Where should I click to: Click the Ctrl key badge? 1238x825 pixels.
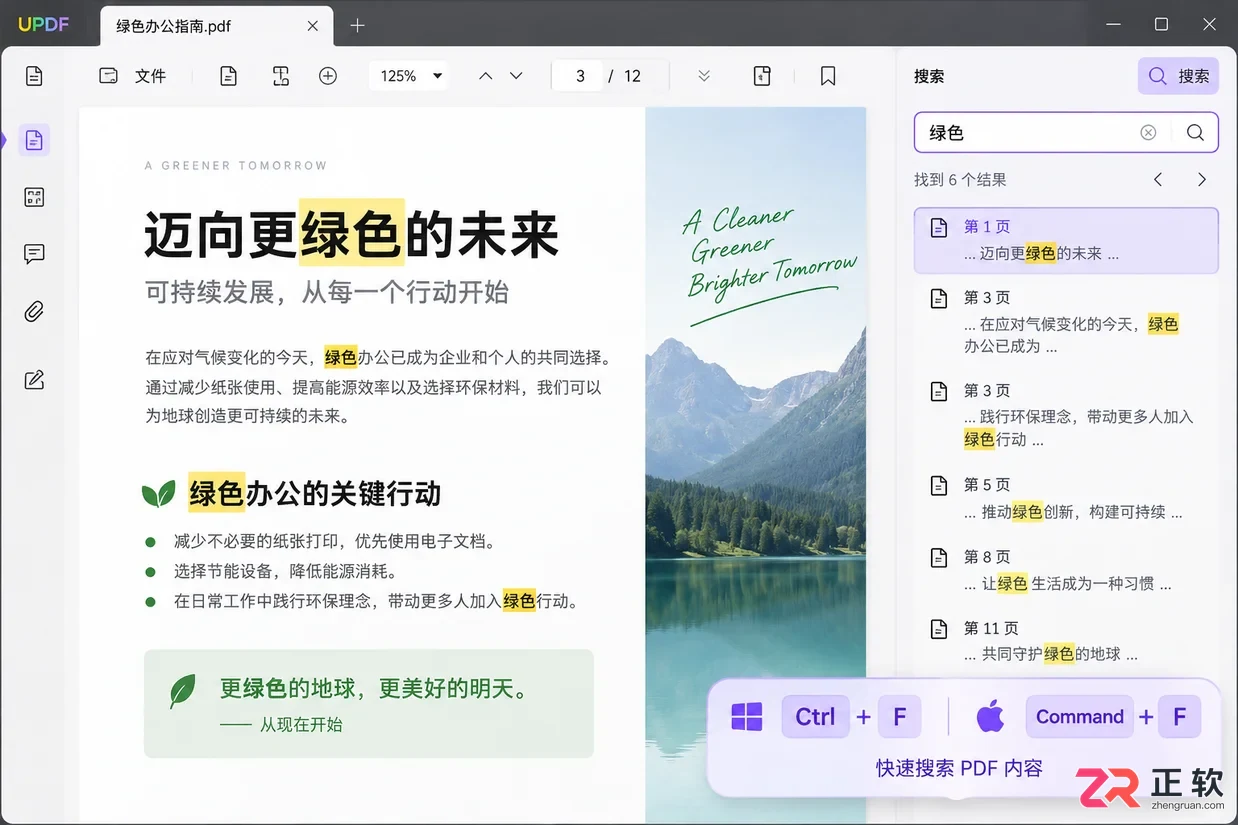tap(815, 716)
